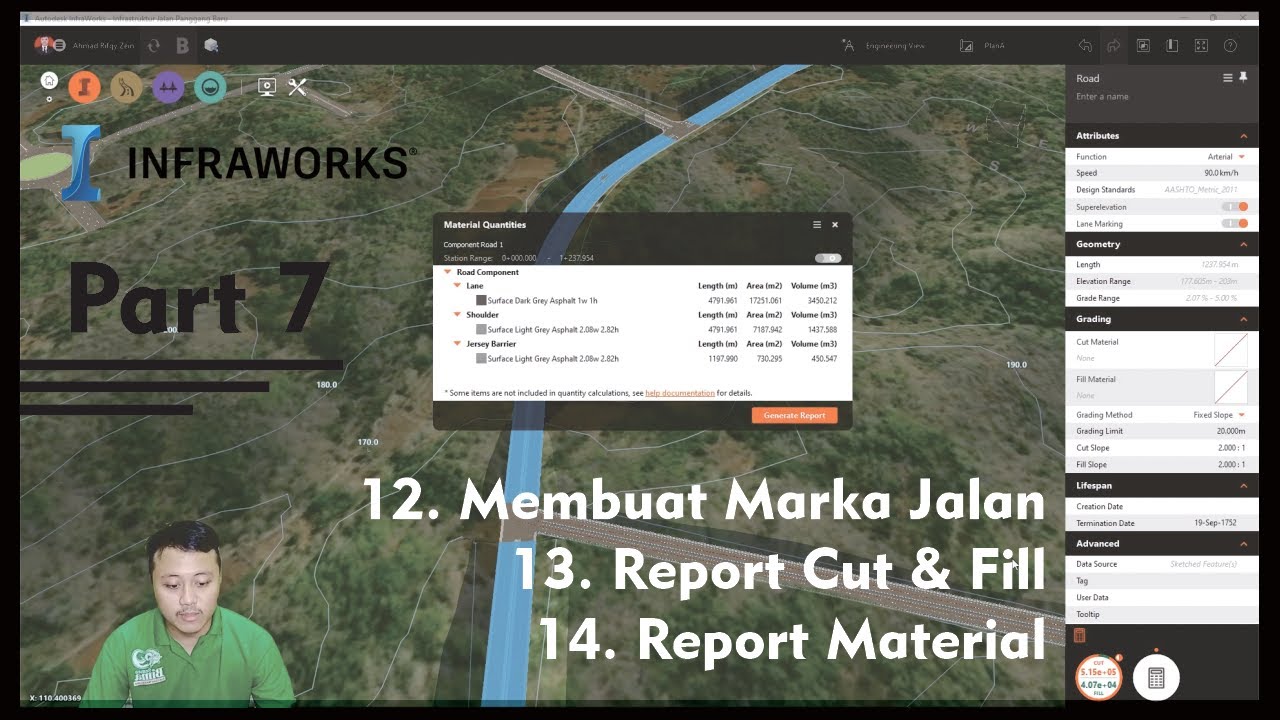The height and width of the screenshot is (720, 1280).
Task: Choose the Fill Material swatch
Action: coord(1231,387)
